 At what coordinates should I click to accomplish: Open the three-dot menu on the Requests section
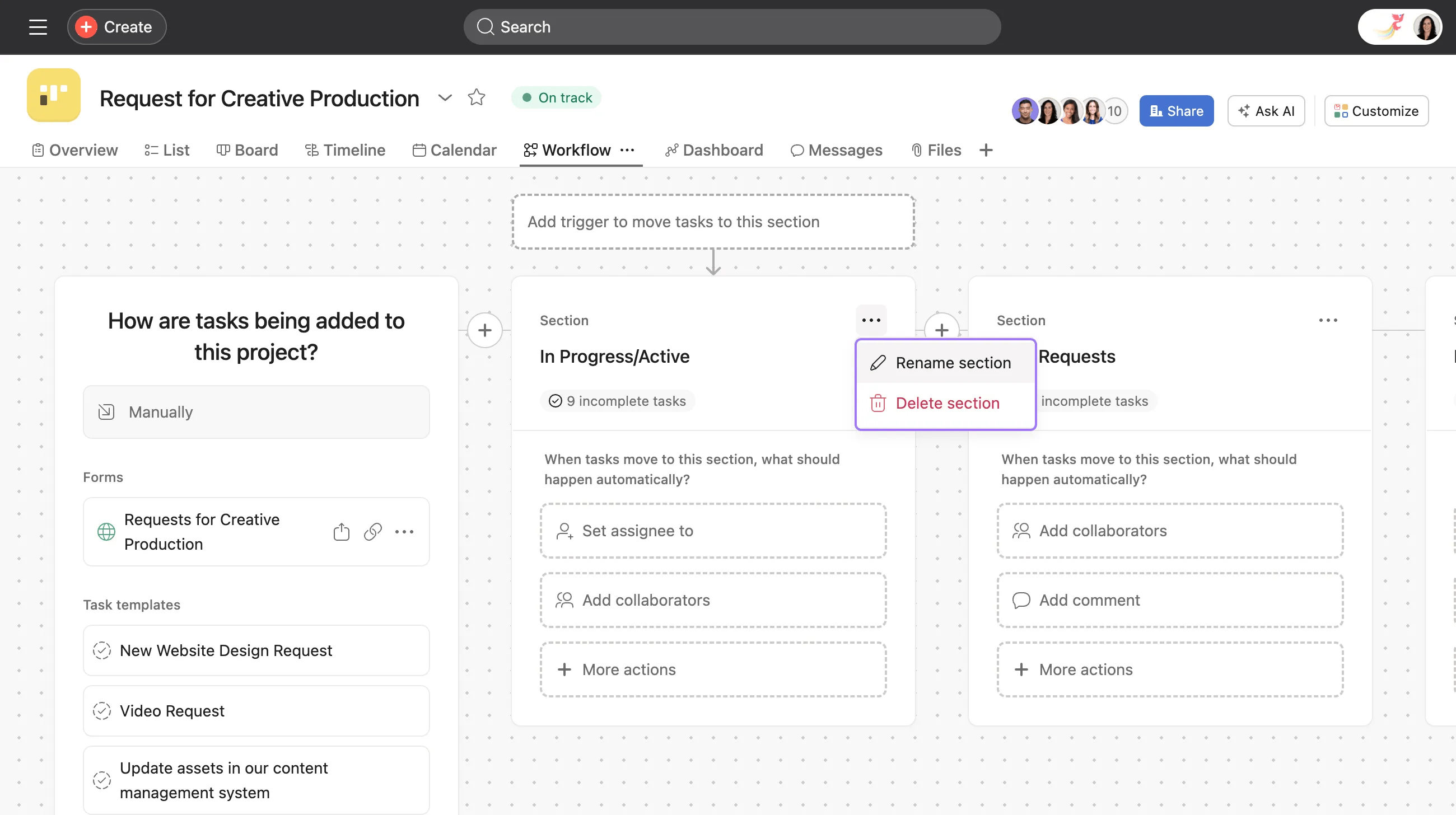tap(1329, 320)
